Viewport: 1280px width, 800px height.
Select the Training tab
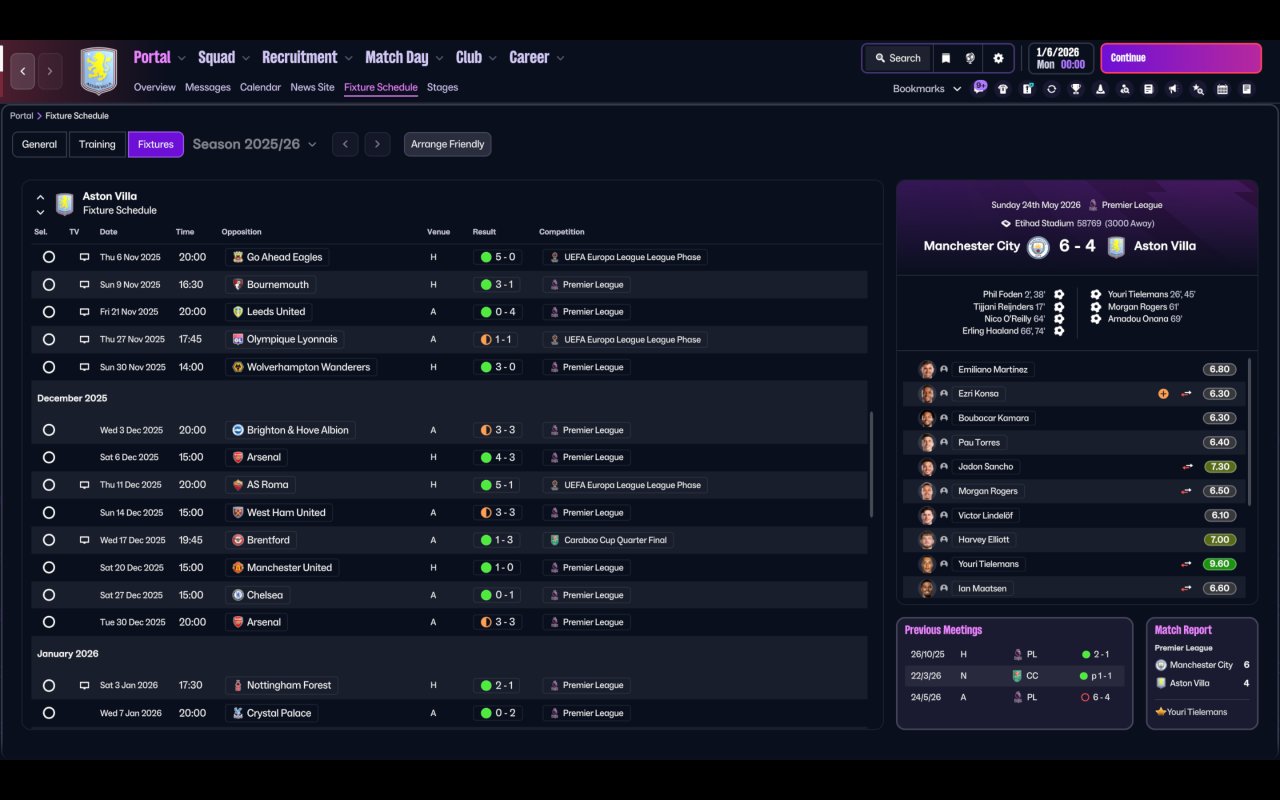97,144
